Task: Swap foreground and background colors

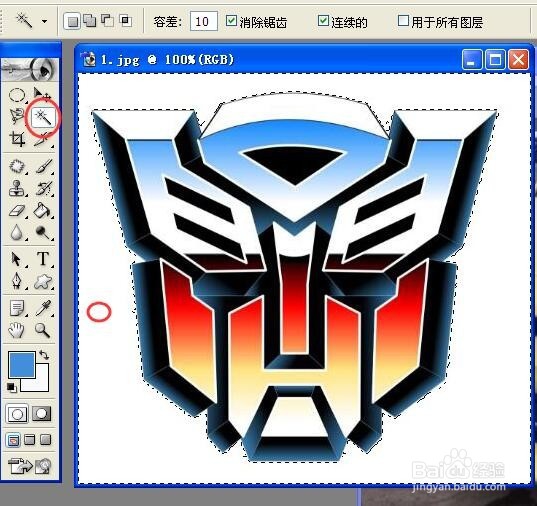Action: pos(45,355)
